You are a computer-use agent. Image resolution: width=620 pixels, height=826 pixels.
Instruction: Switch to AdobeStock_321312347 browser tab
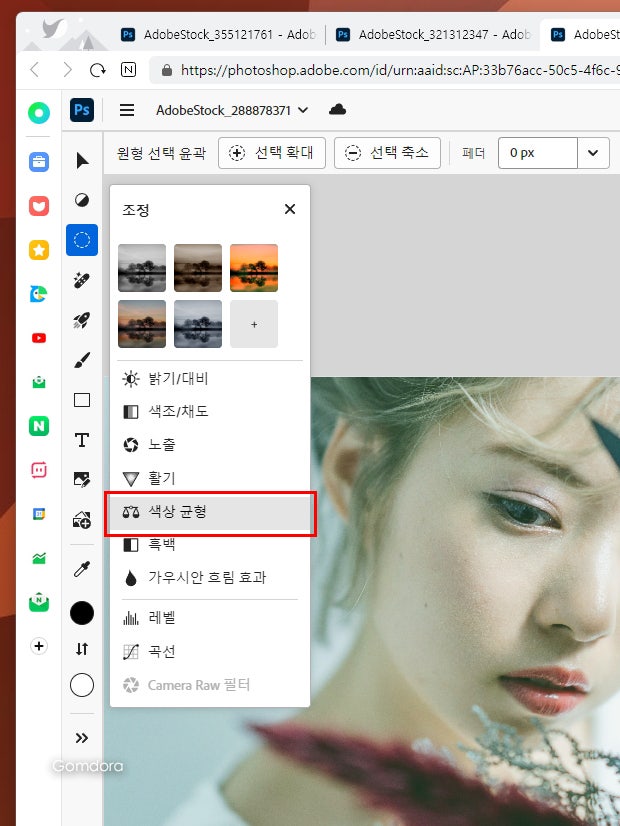[x=433, y=35]
